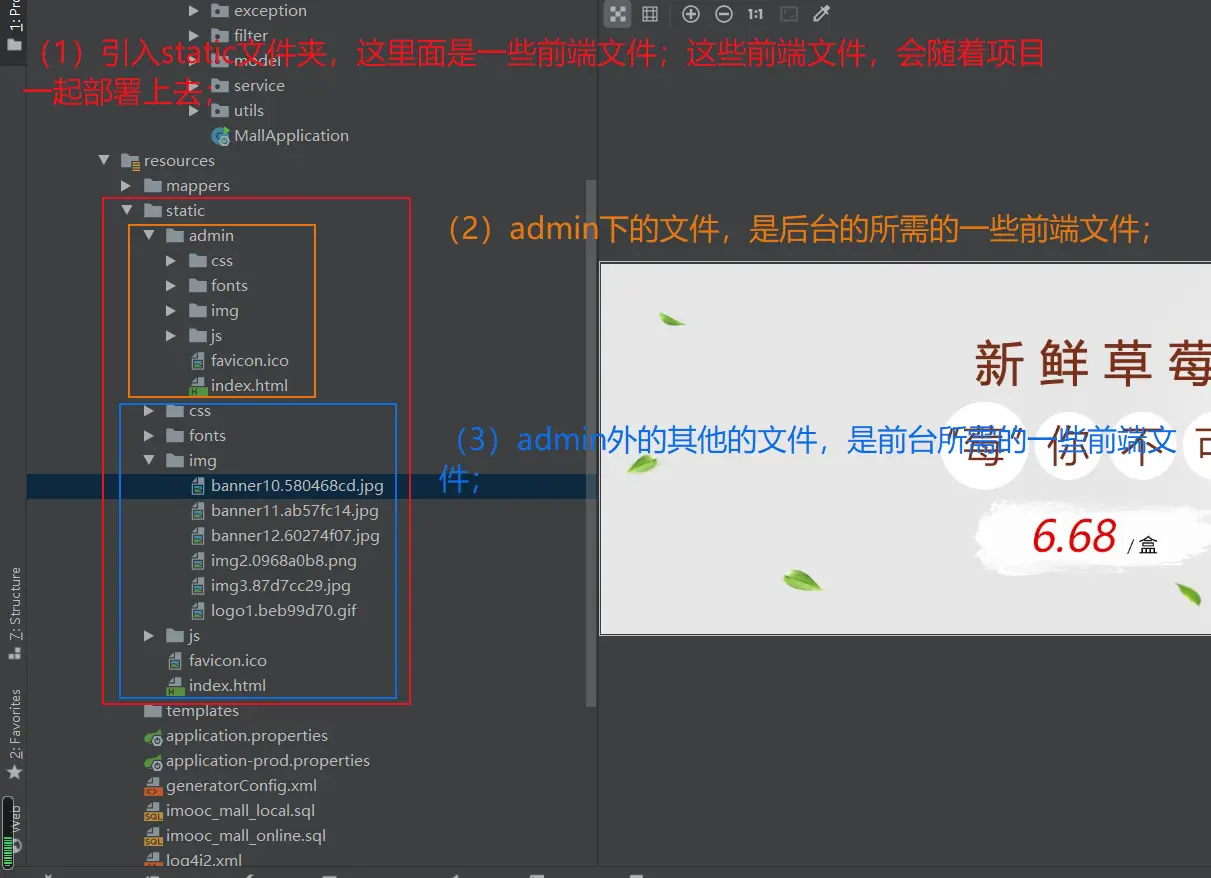Click the exception package folder icon
Image resolution: width=1211 pixels, height=878 pixels.
click(220, 11)
